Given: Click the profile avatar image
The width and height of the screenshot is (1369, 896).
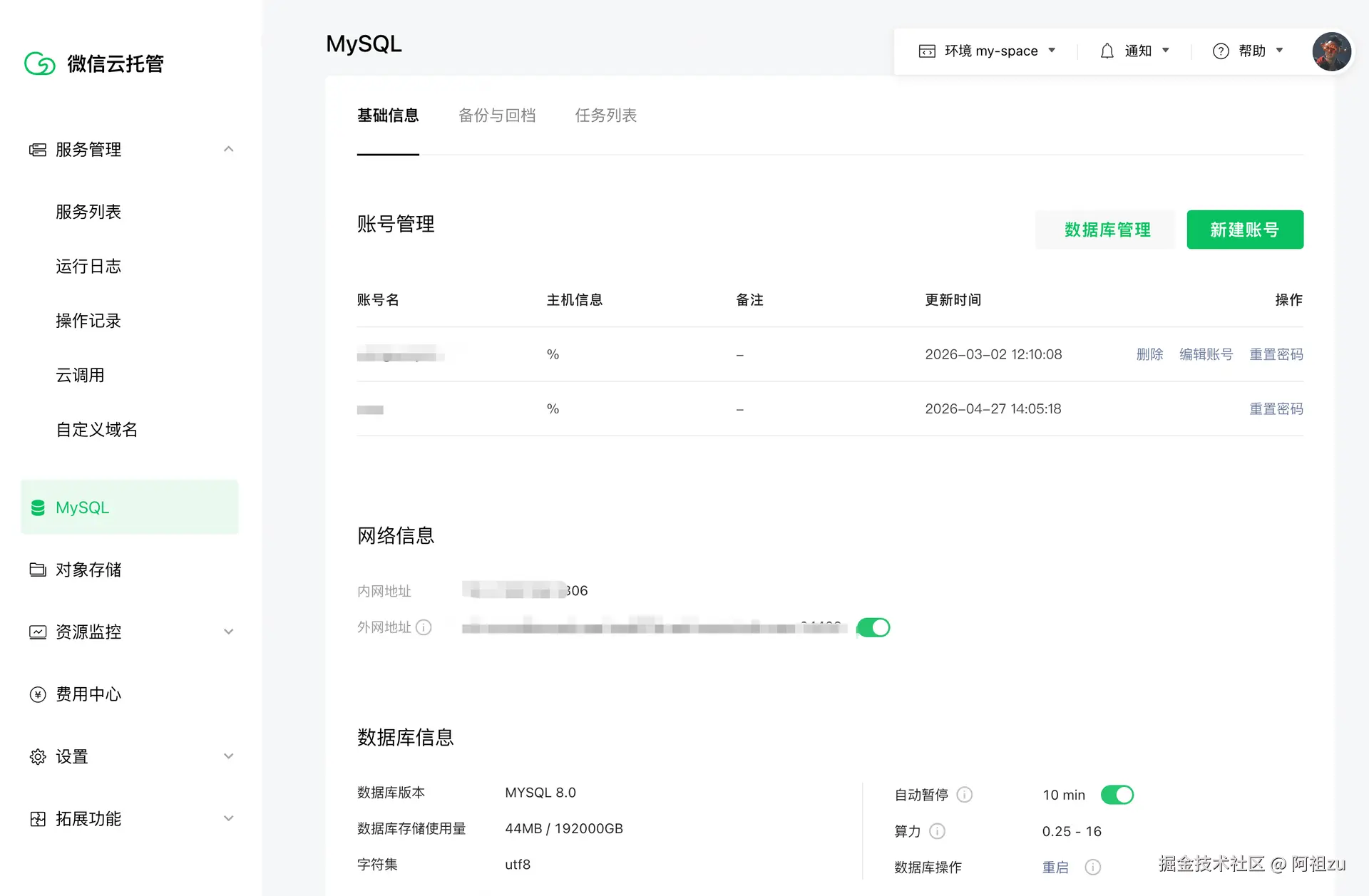Looking at the screenshot, I should tap(1331, 51).
